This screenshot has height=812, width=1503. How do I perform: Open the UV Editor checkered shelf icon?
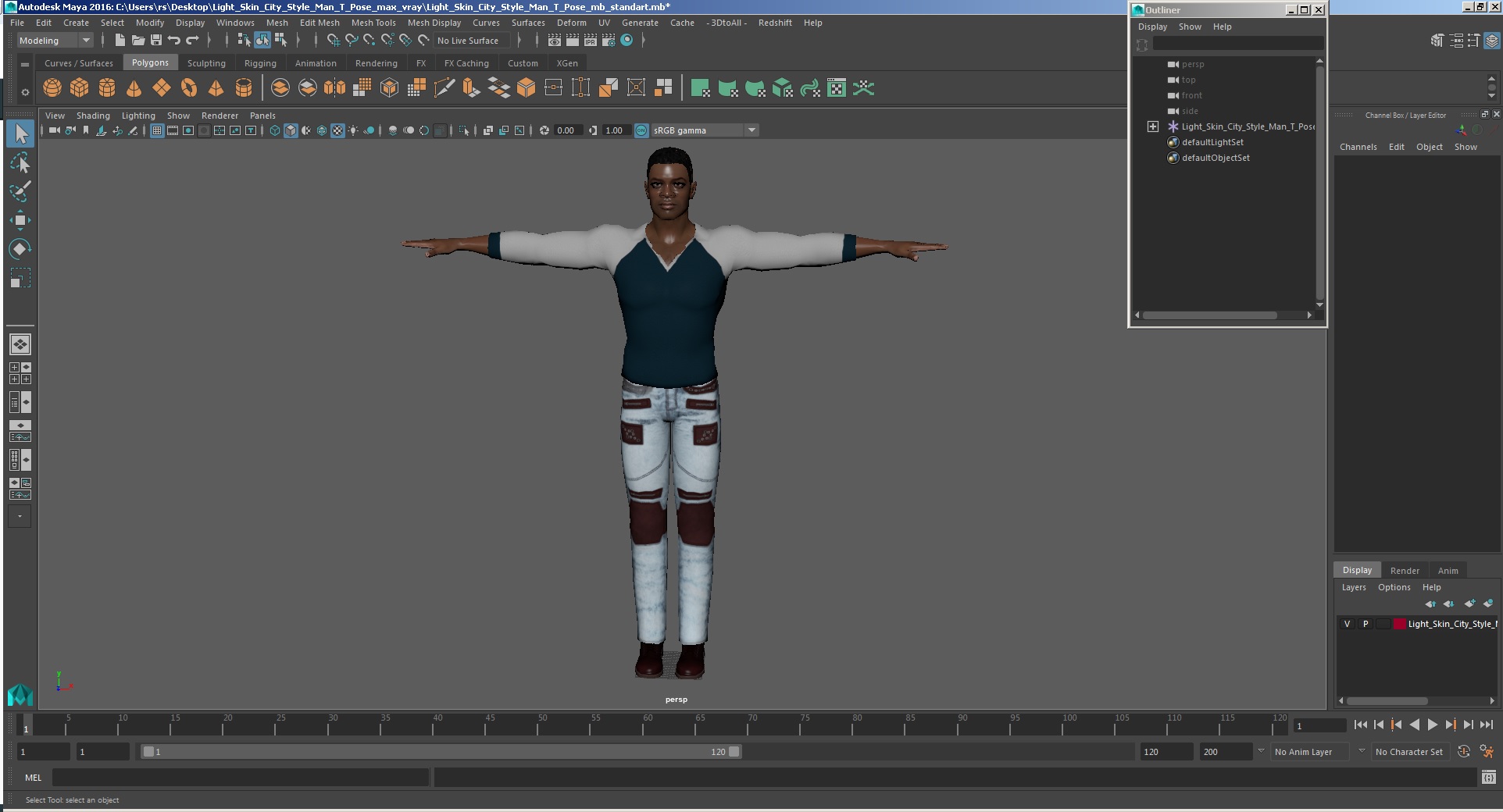coord(837,88)
